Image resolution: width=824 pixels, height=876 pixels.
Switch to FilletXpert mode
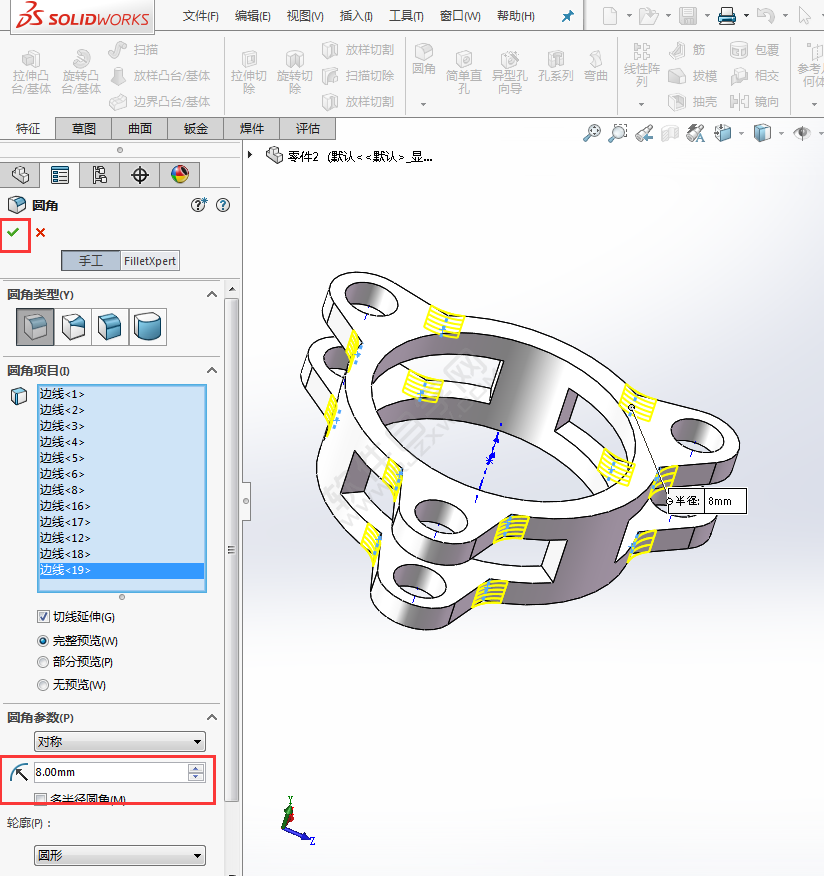(150, 261)
